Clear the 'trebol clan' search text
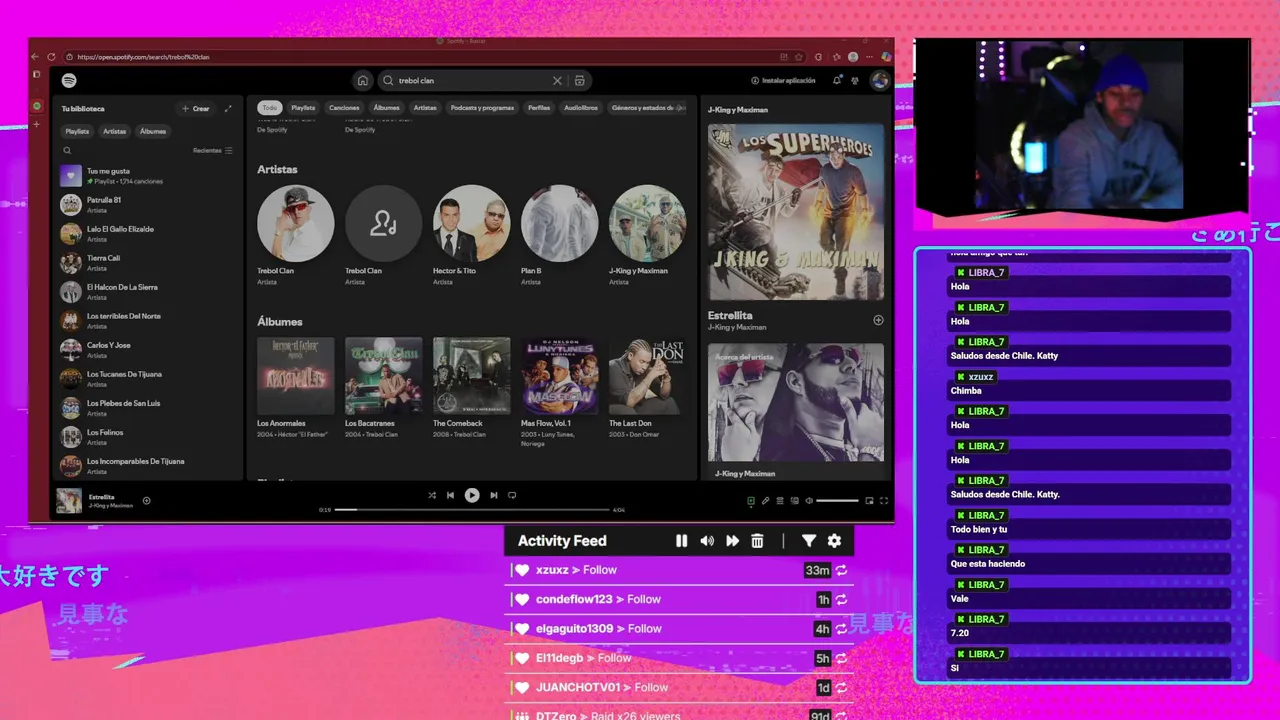The image size is (1280, 720). [557, 80]
